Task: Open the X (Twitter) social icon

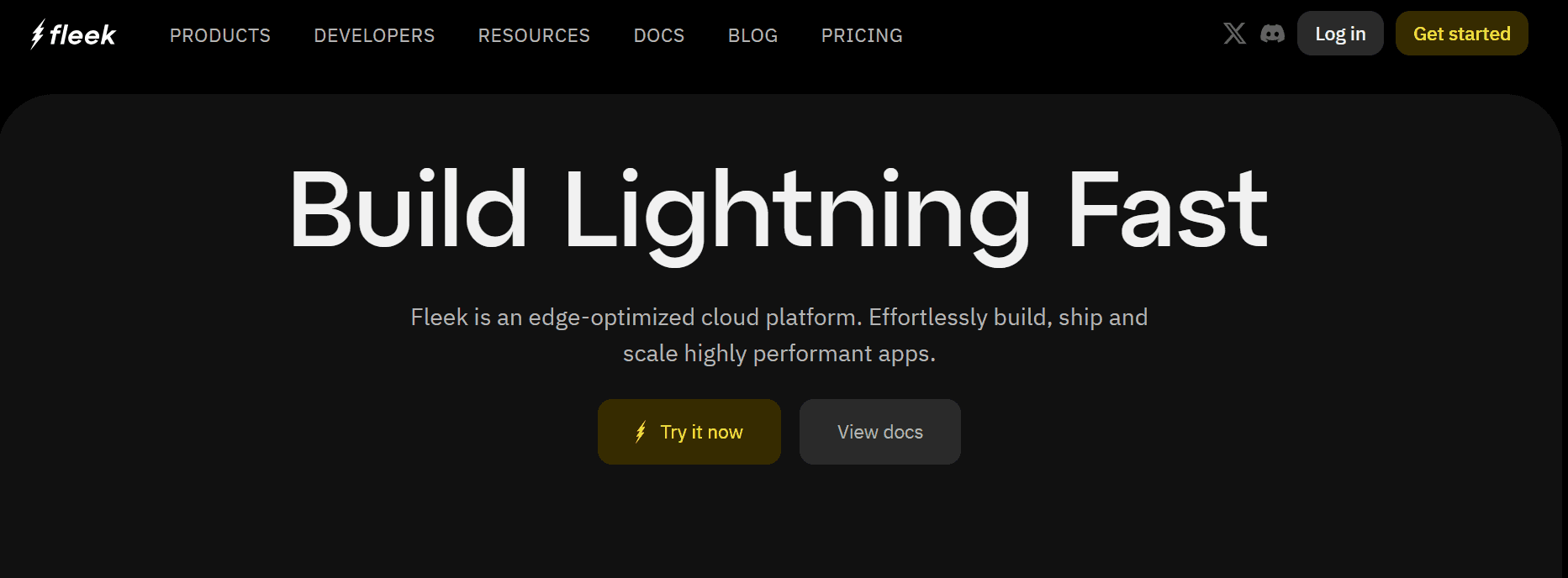Action: [1234, 34]
